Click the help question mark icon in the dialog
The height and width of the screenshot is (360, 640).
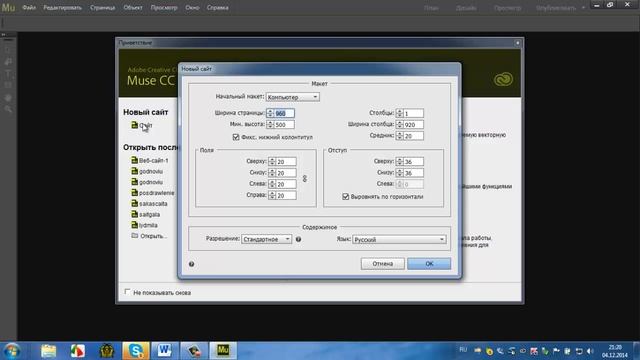click(x=191, y=264)
